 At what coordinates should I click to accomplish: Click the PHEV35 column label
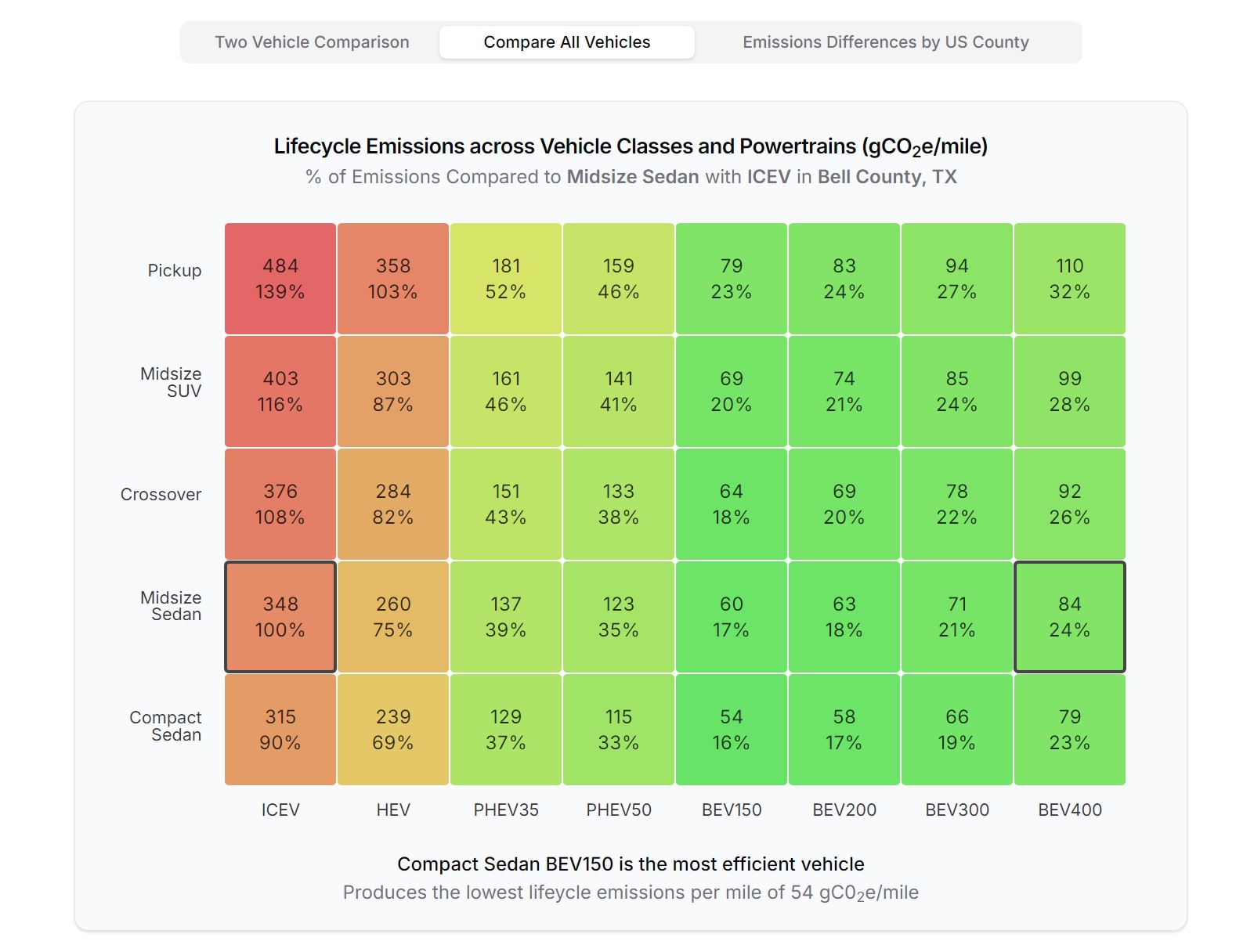[x=506, y=810]
